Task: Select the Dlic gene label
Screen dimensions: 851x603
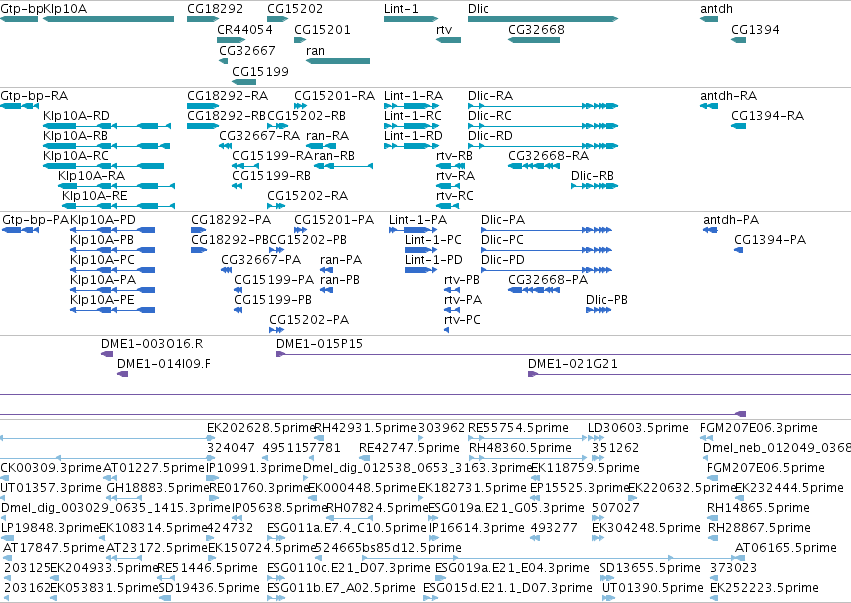Action: point(478,9)
